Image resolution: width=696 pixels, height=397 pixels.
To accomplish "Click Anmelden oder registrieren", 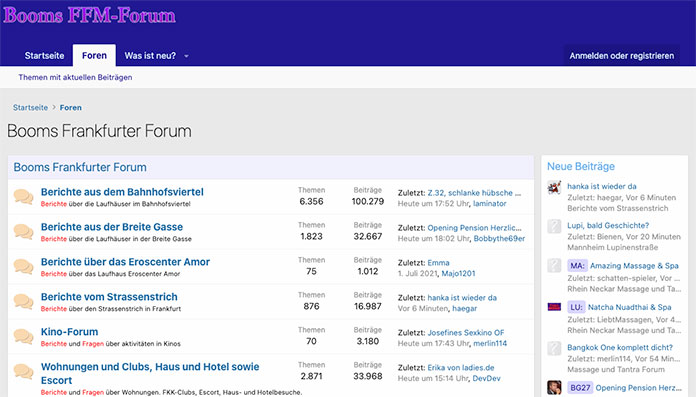I will tap(621, 56).
